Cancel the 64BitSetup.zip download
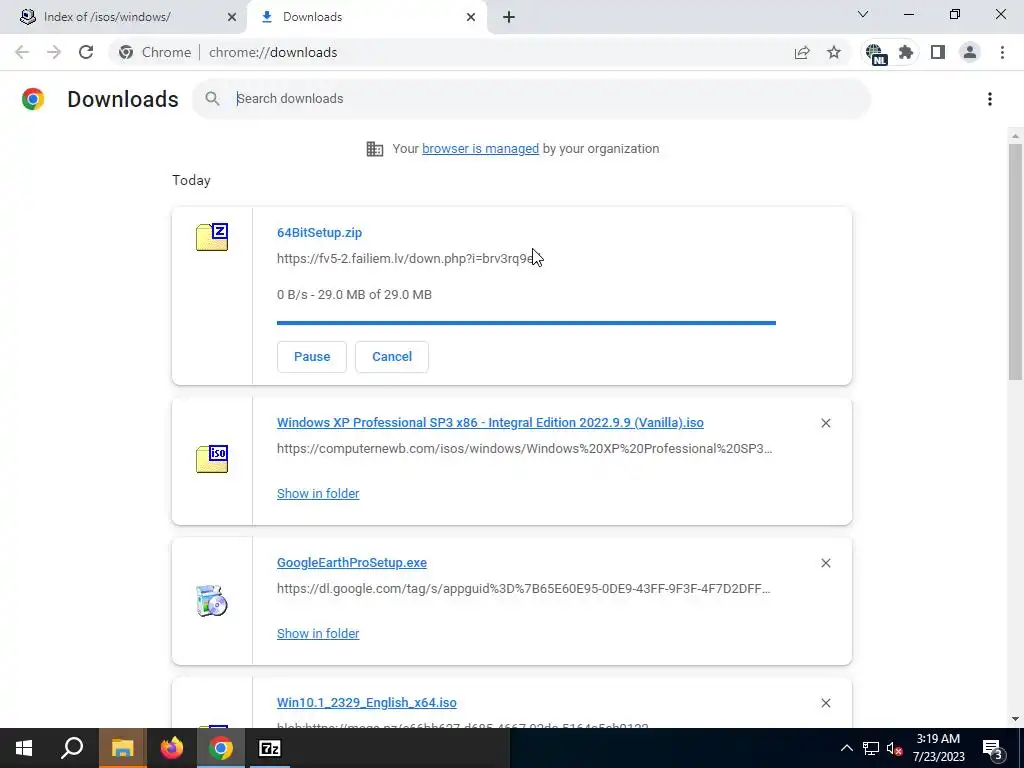The image size is (1024, 768). (392, 357)
